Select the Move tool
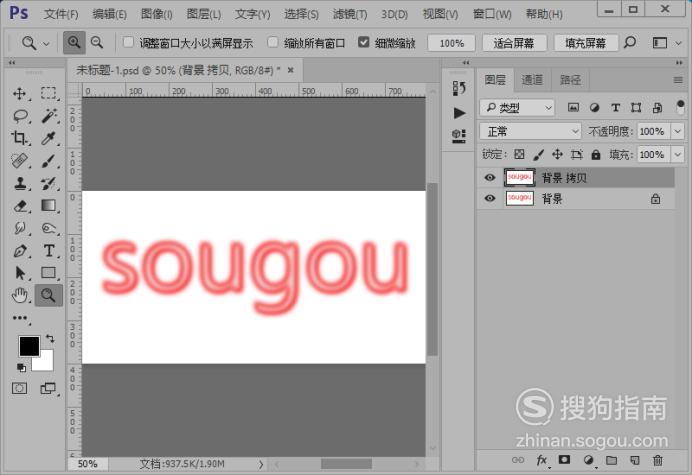 [x=19, y=94]
